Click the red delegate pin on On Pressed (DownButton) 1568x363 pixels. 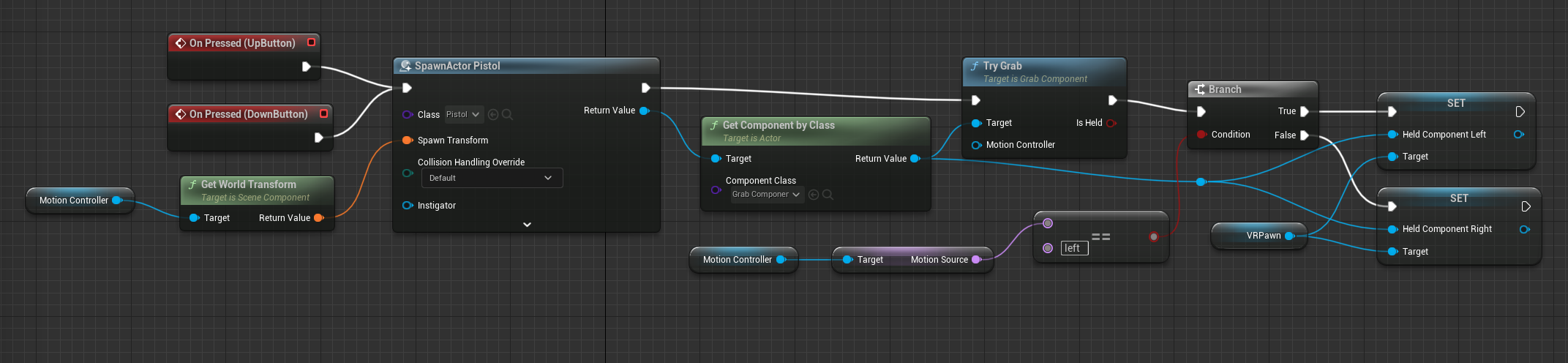pos(323,113)
